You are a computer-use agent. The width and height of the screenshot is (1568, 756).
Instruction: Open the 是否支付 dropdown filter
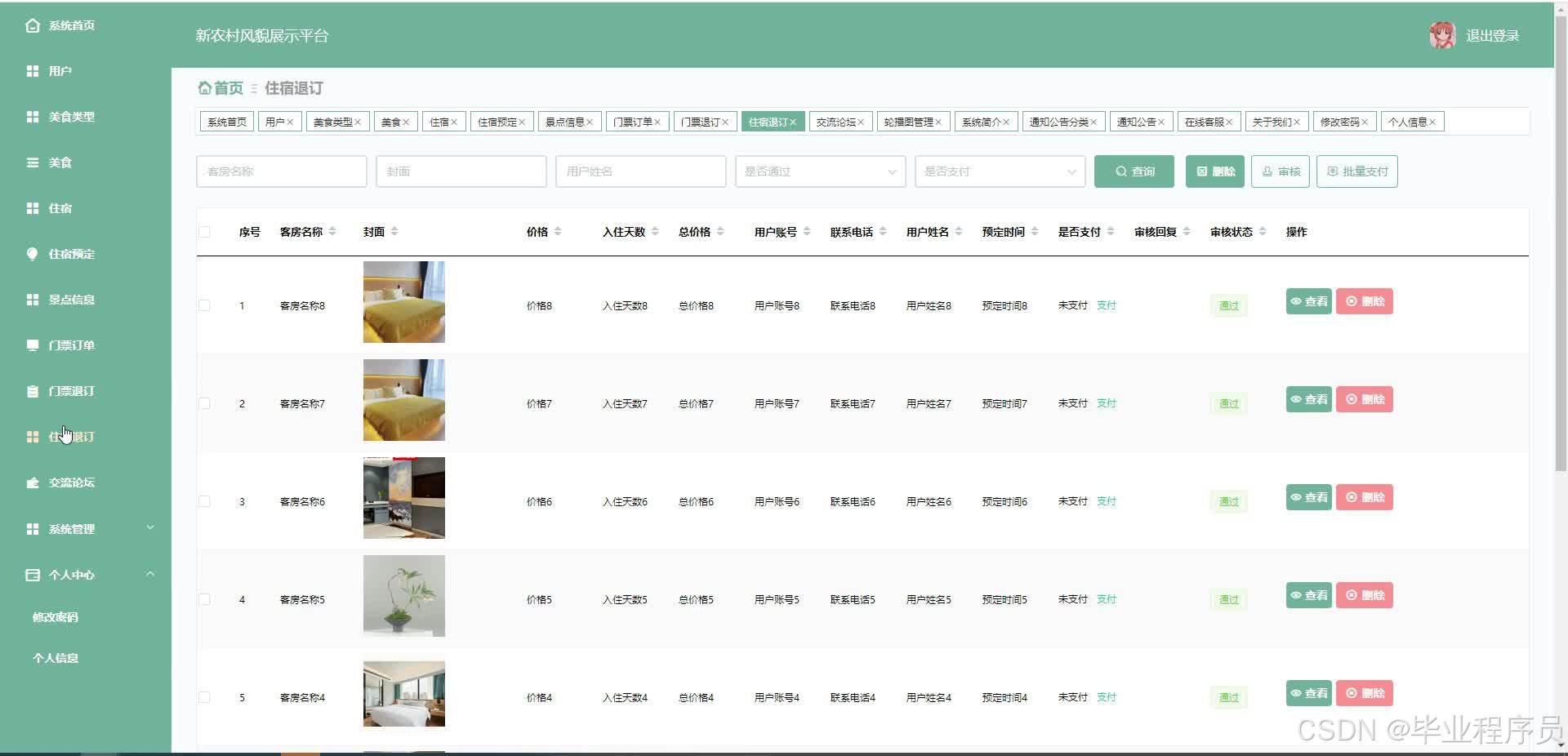[x=1000, y=171]
